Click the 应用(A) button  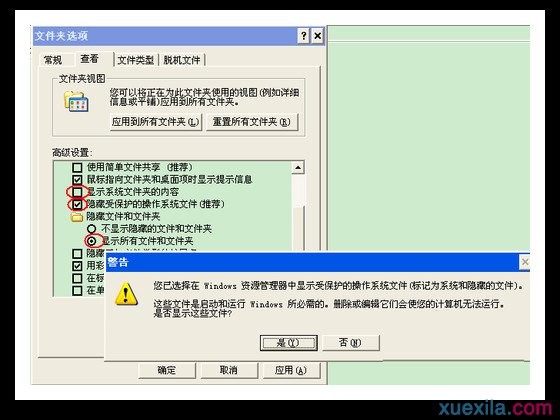coord(291,370)
